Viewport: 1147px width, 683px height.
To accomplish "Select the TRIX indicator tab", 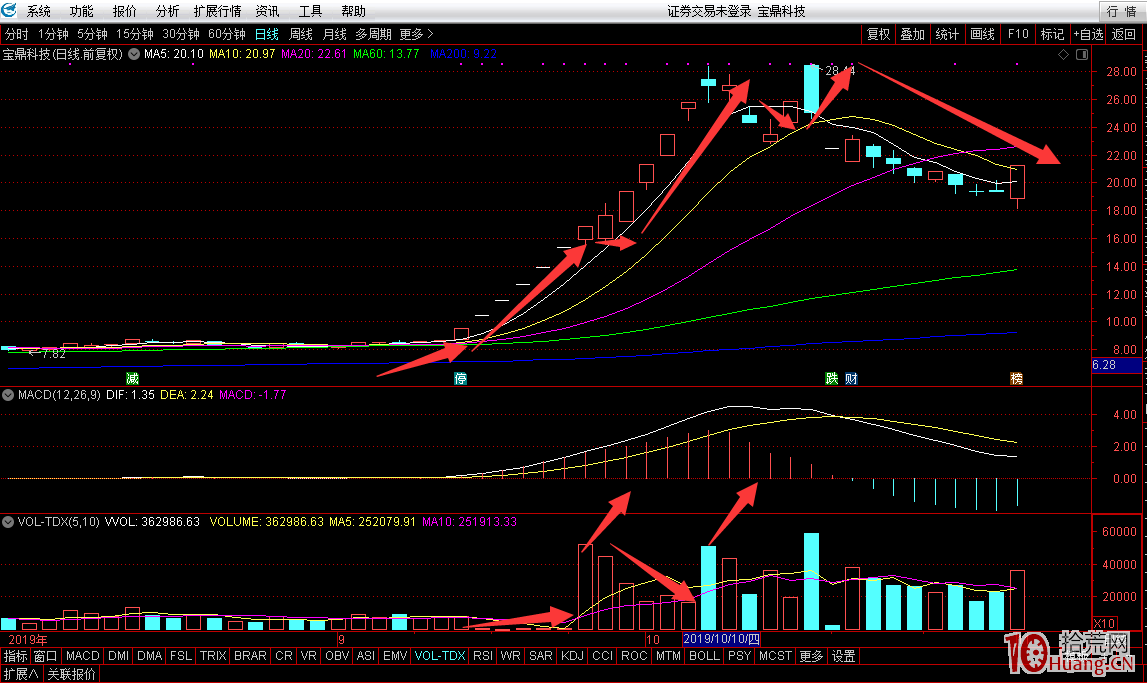I will tap(213, 656).
